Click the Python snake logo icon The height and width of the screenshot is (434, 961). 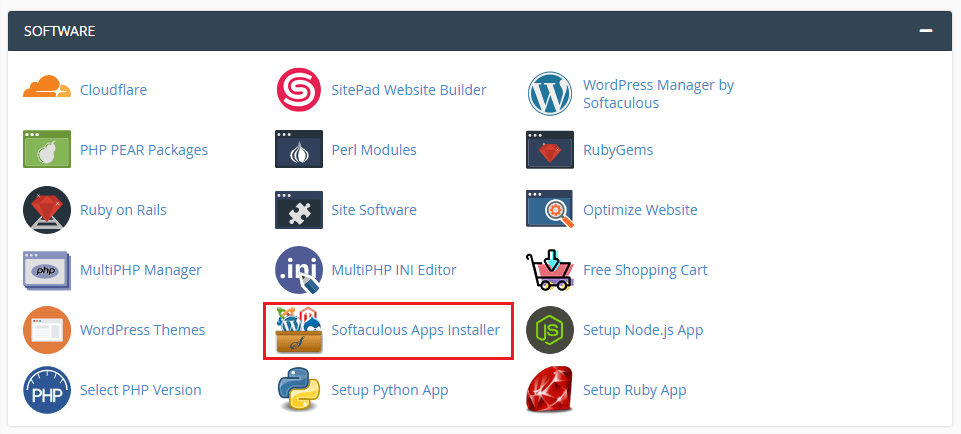298,390
